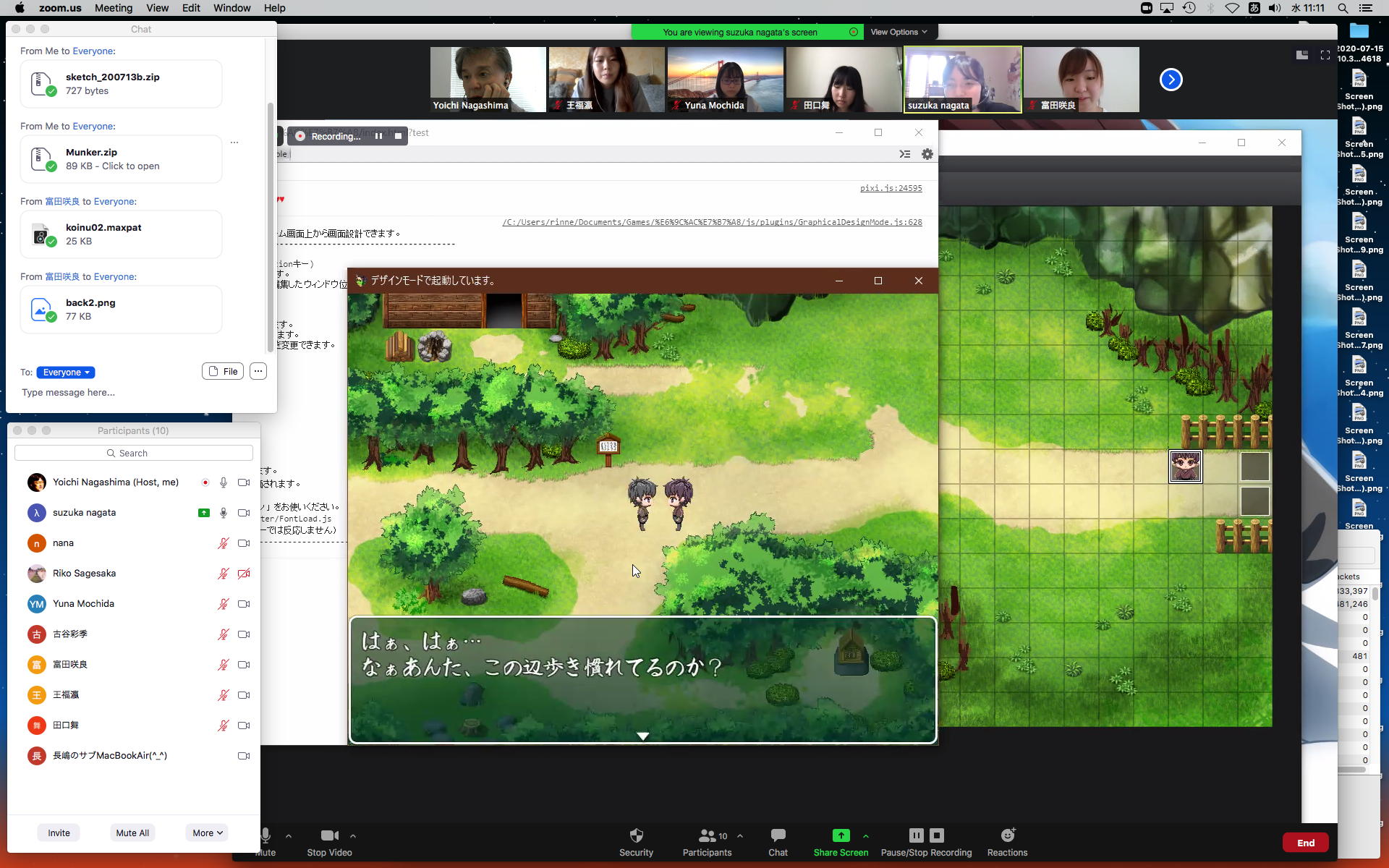Stop recording via floating indicator square

tap(398, 136)
